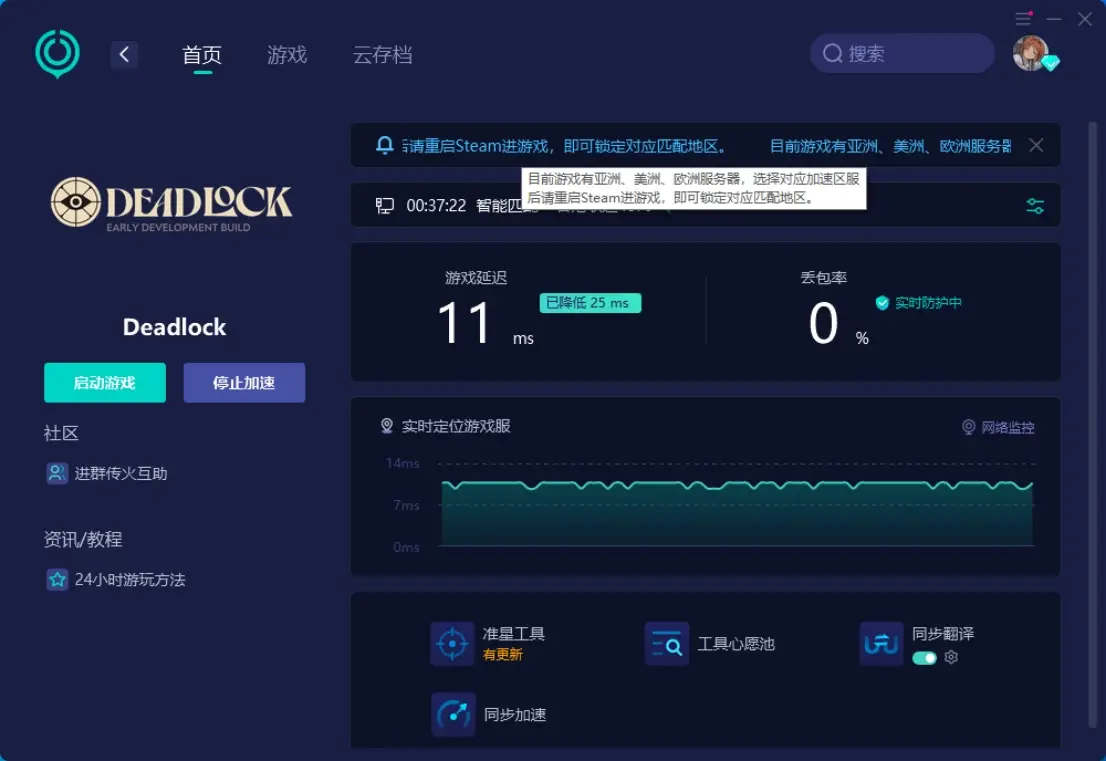
Task: Open the 云存档 tab
Action: click(382, 54)
